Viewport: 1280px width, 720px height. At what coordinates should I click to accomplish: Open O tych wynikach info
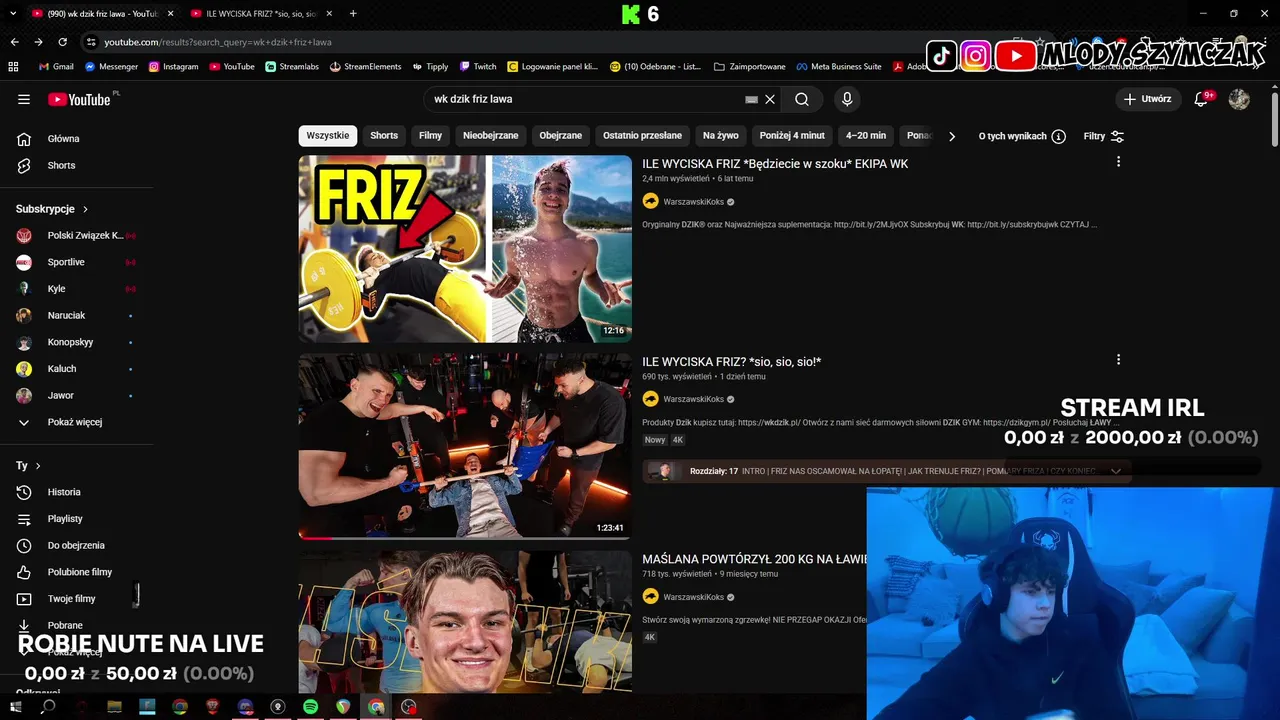click(1022, 136)
